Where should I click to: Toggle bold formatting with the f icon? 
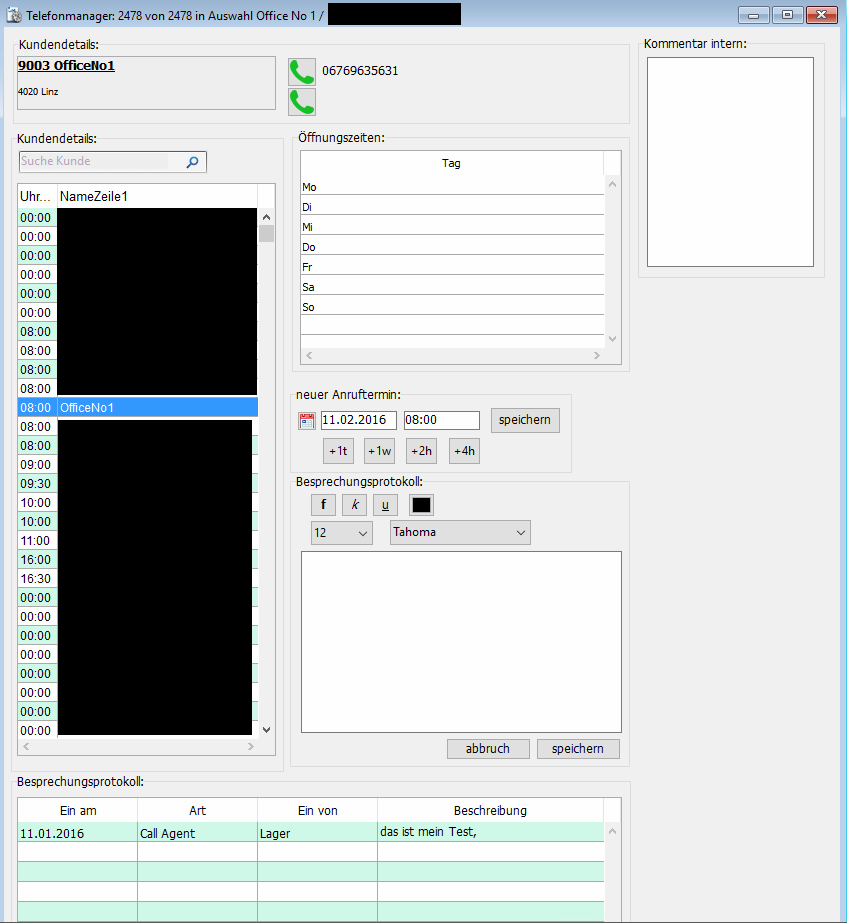point(322,504)
